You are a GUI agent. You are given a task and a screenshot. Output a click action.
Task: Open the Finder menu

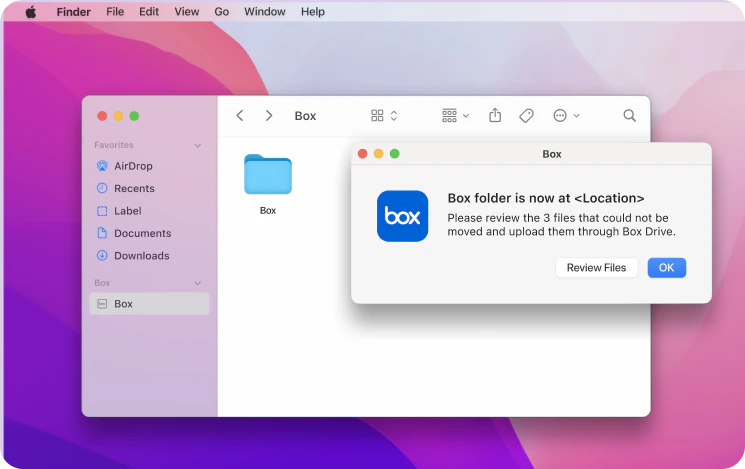pos(73,12)
